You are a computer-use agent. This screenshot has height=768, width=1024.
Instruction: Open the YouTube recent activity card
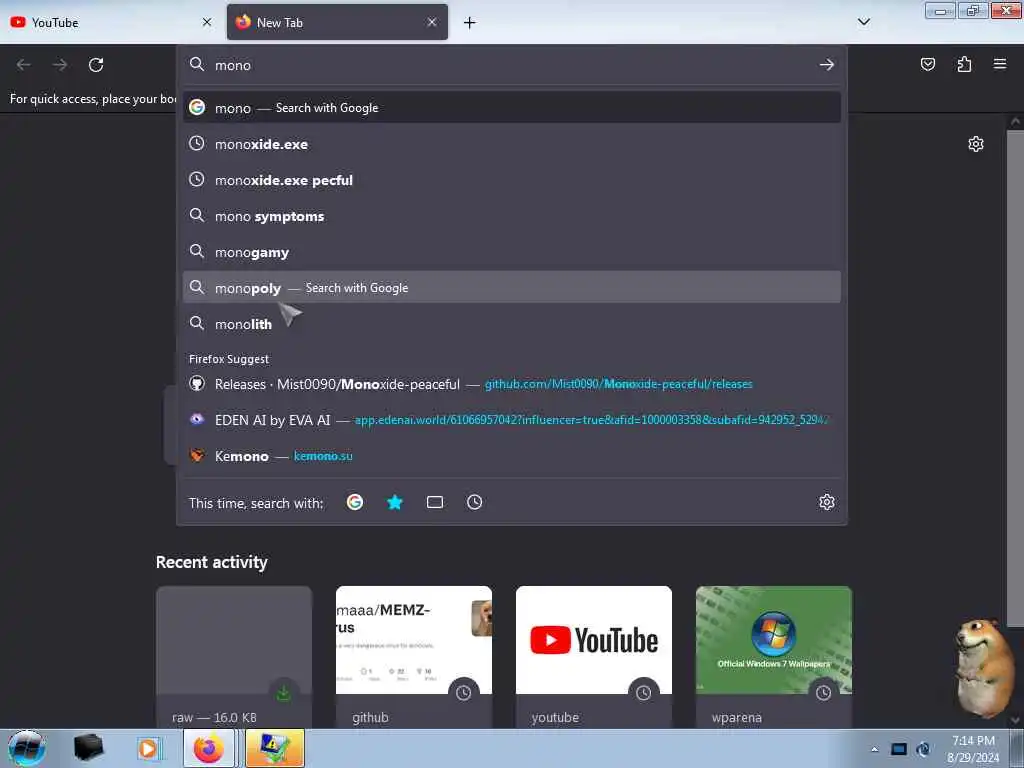(x=594, y=657)
